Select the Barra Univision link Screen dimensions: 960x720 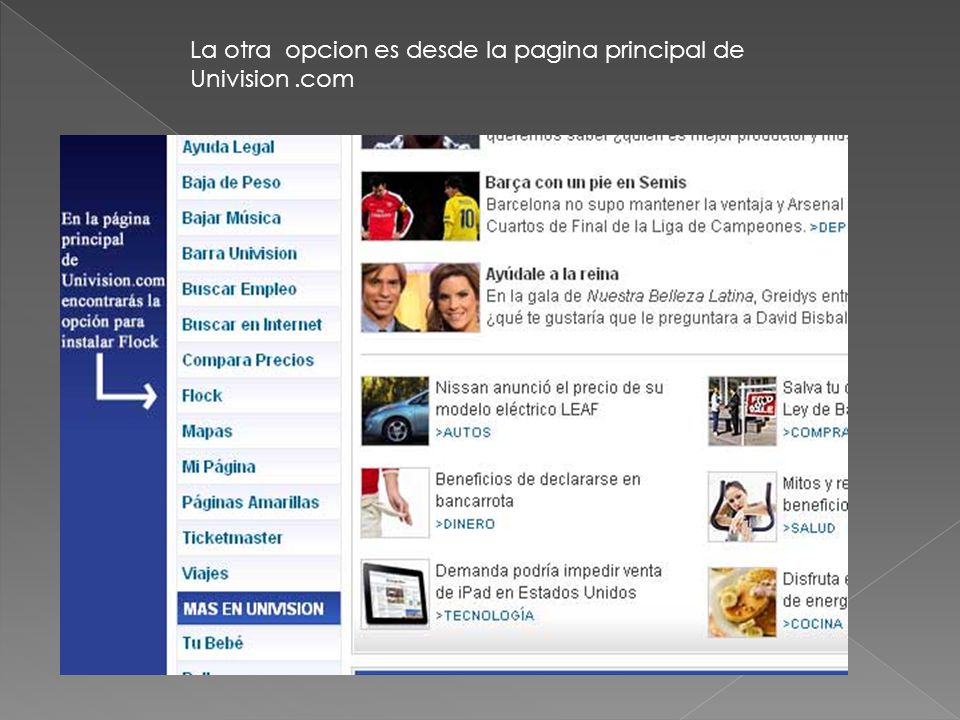239,253
